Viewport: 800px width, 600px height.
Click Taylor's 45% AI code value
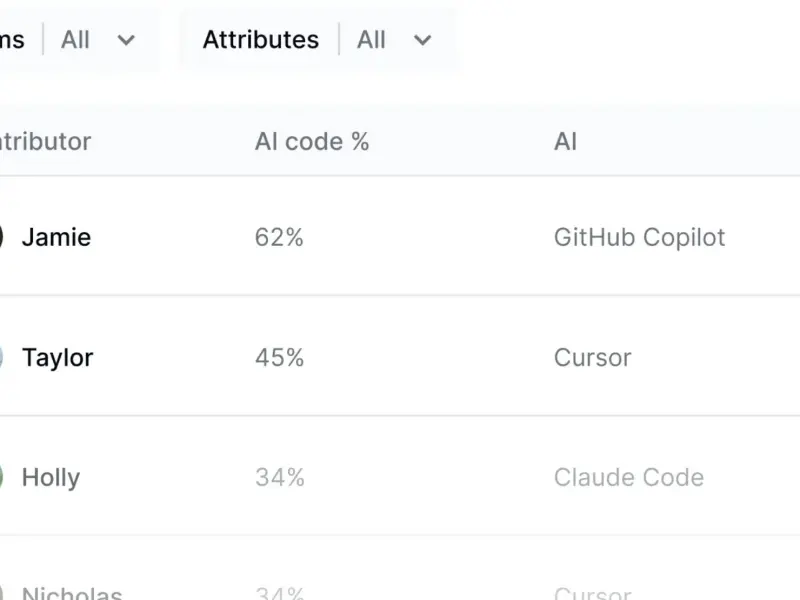tap(280, 358)
